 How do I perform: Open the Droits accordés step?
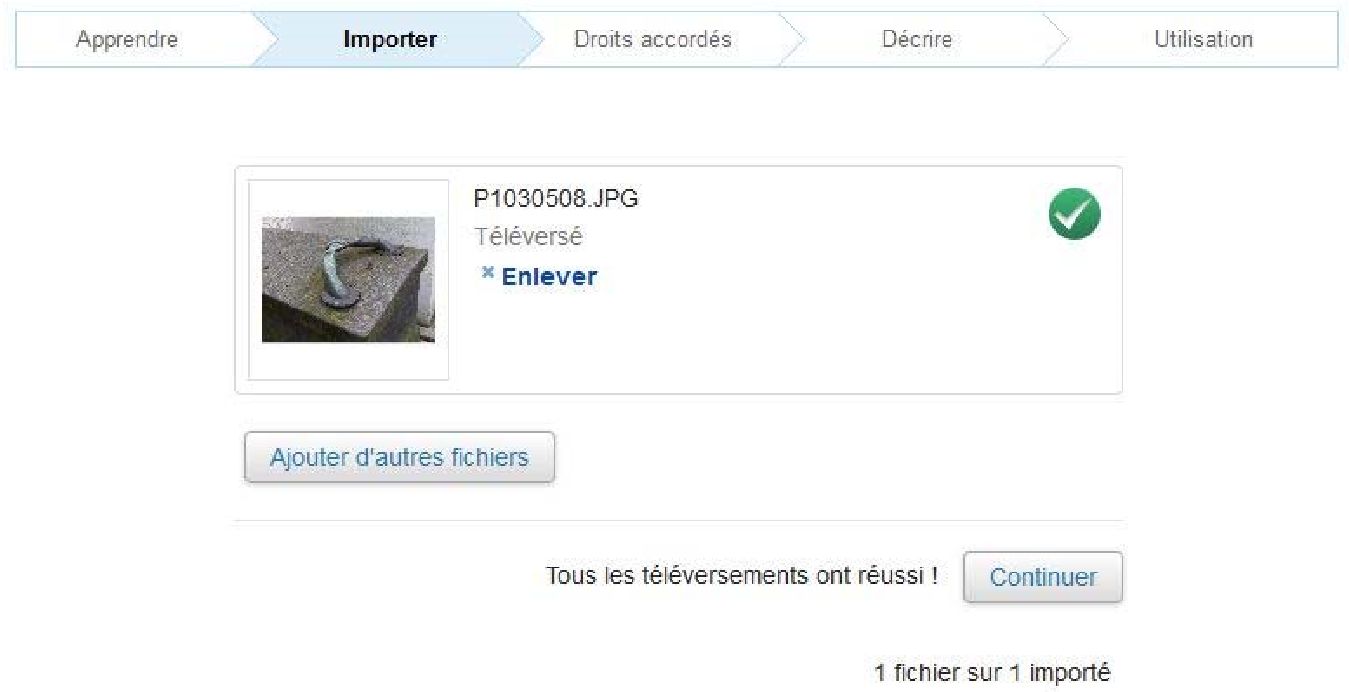[653, 40]
